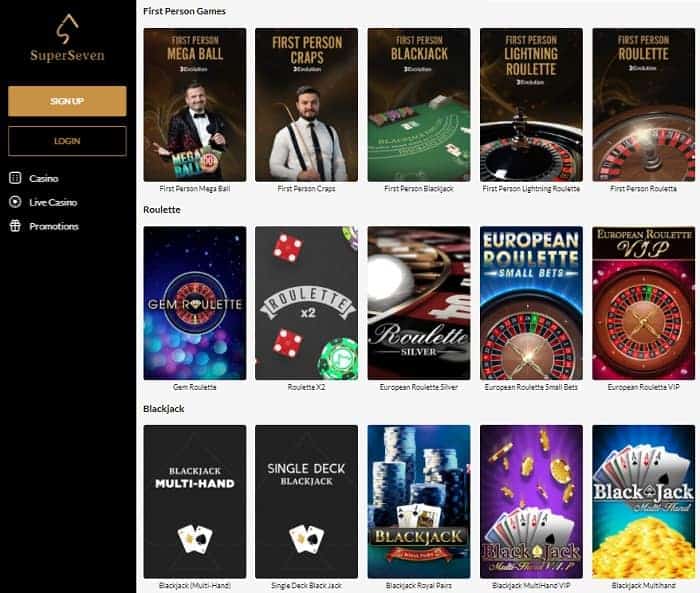Click the Promotions gift icon
Viewport: 700px width, 593px height.
[x=15, y=226]
